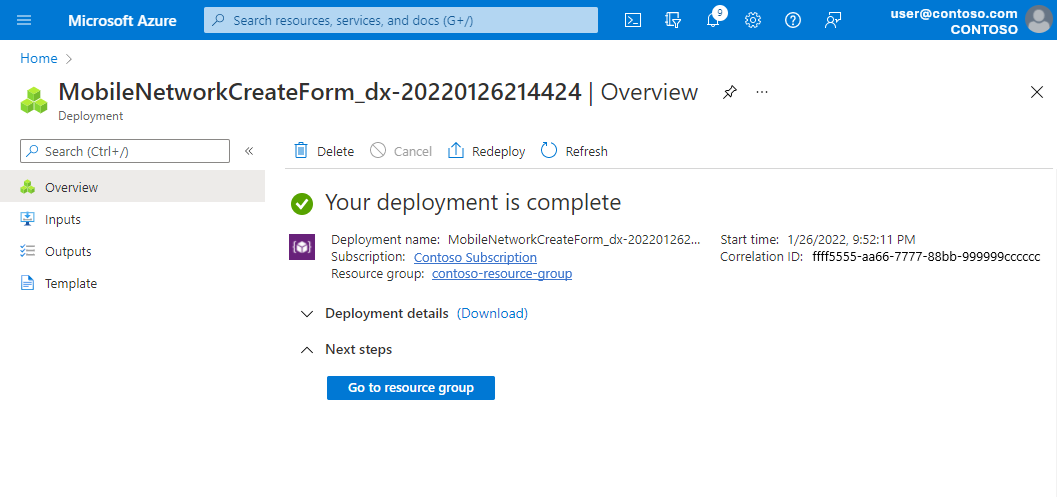Collapse the Next steps section
1057x497 pixels.
pyautogui.click(x=307, y=349)
